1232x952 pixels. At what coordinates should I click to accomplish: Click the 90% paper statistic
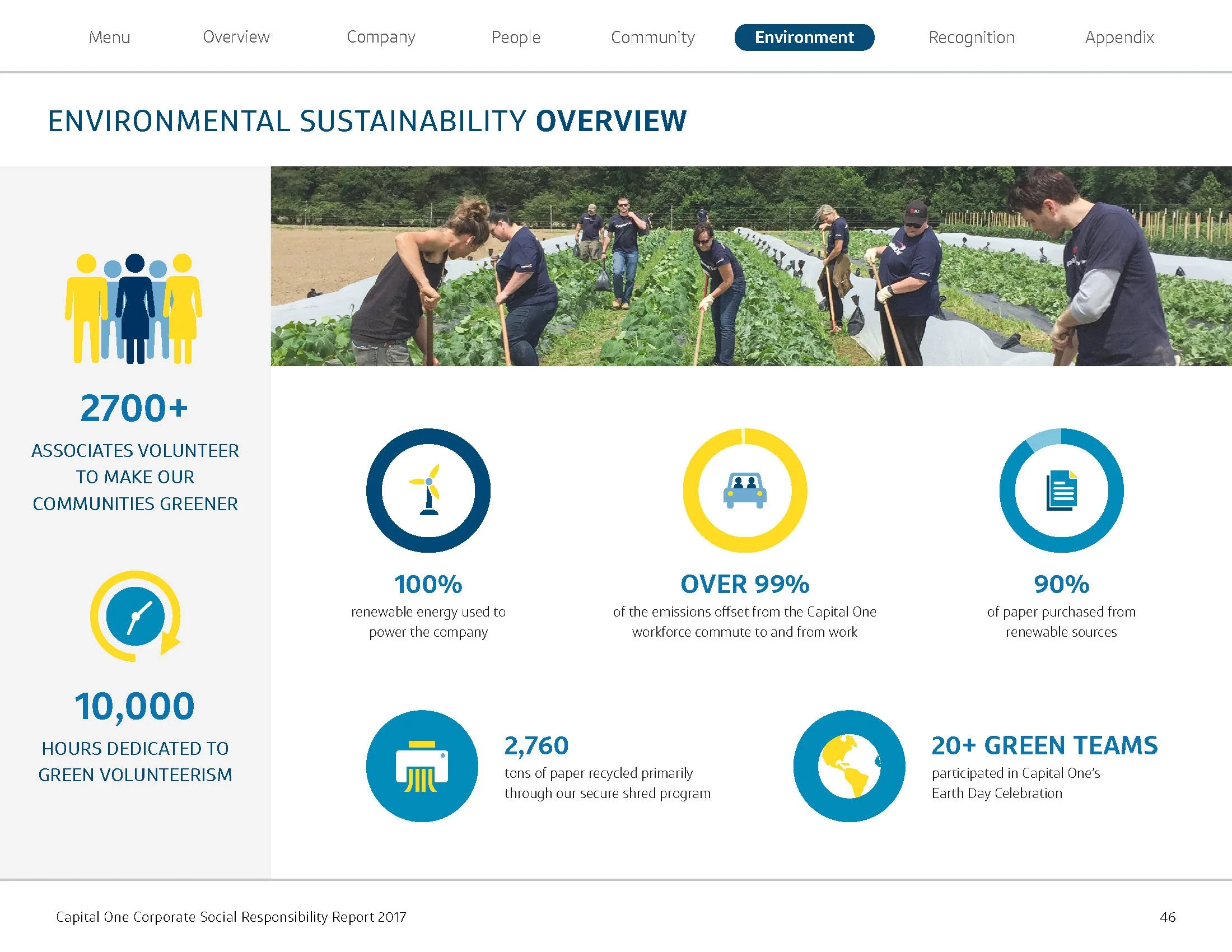[1061, 584]
